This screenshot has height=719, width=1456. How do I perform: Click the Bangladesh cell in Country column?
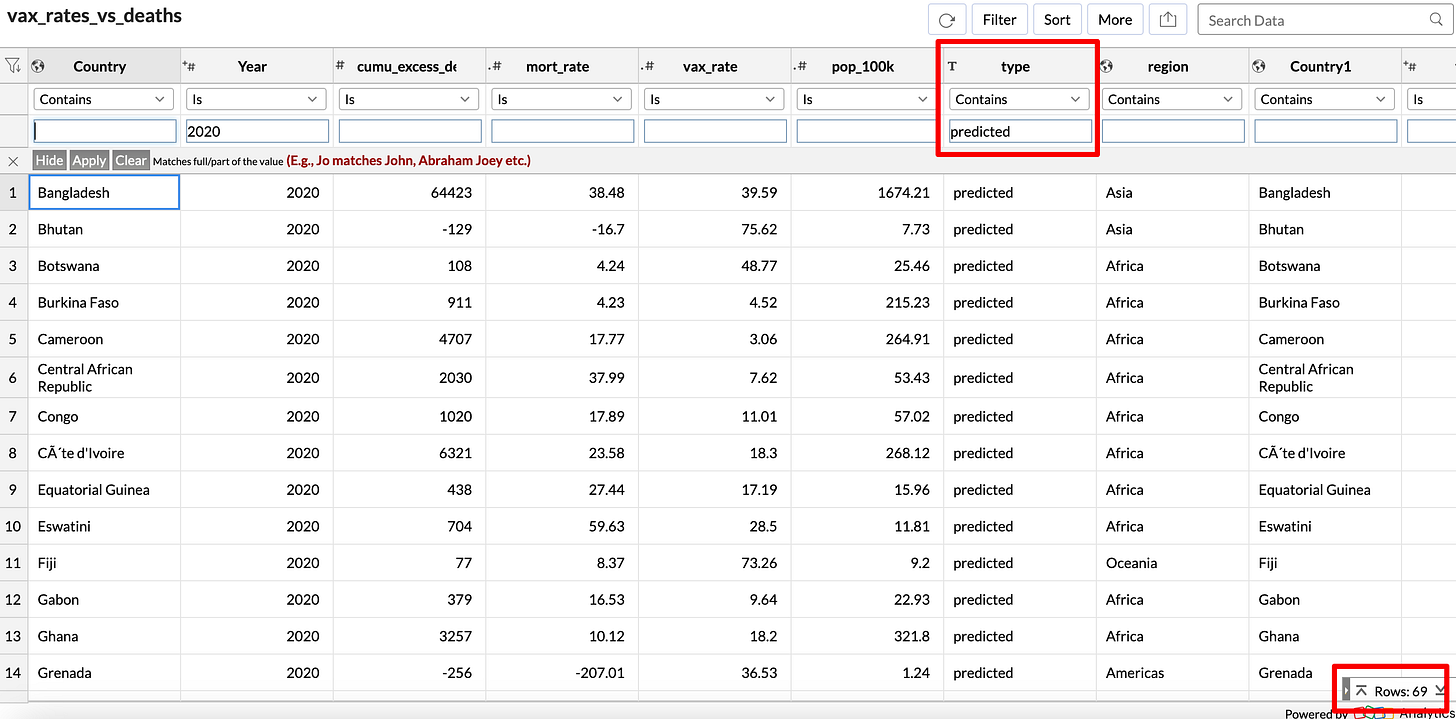coord(104,192)
